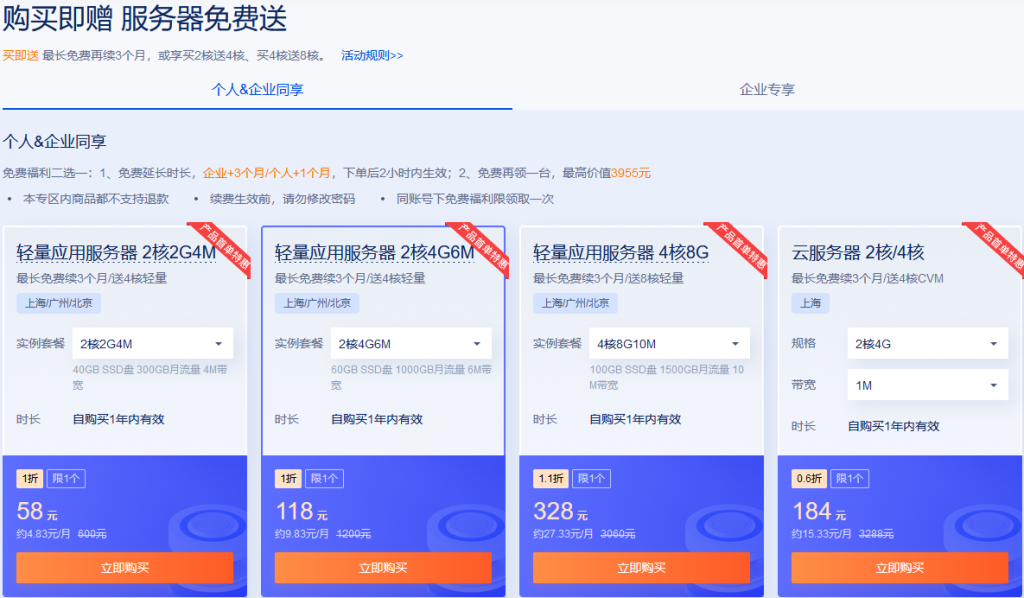Click the 云服务器 2核/4核 title
Viewport: 1024px width, 598px height.
858,253
